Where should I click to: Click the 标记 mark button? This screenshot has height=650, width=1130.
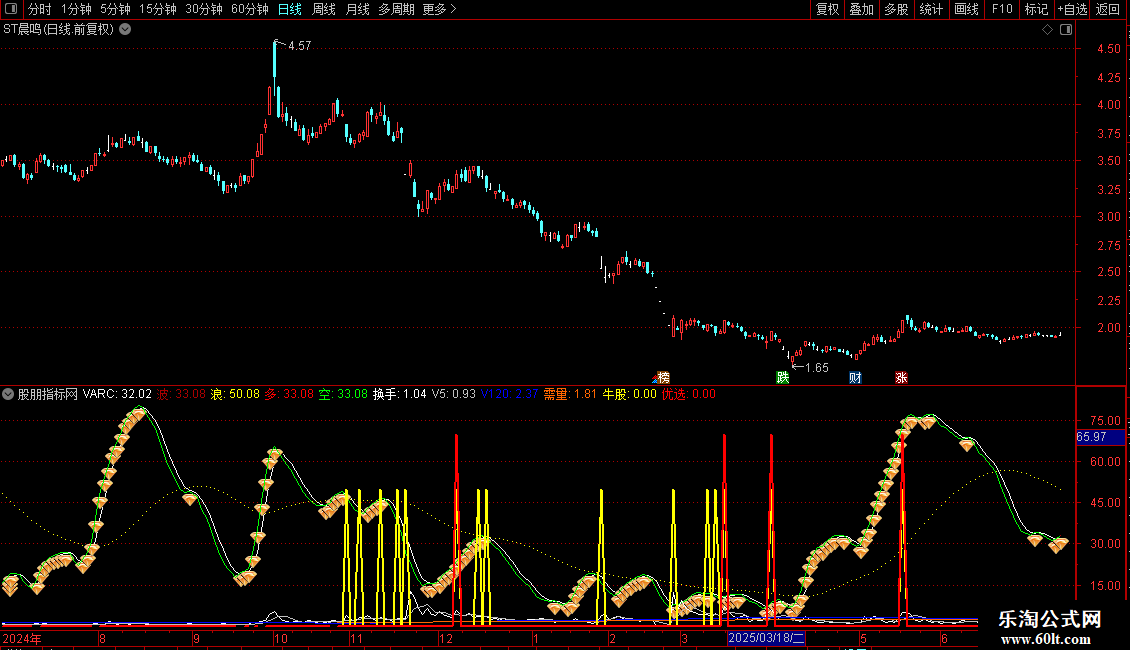tap(1036, 9)
